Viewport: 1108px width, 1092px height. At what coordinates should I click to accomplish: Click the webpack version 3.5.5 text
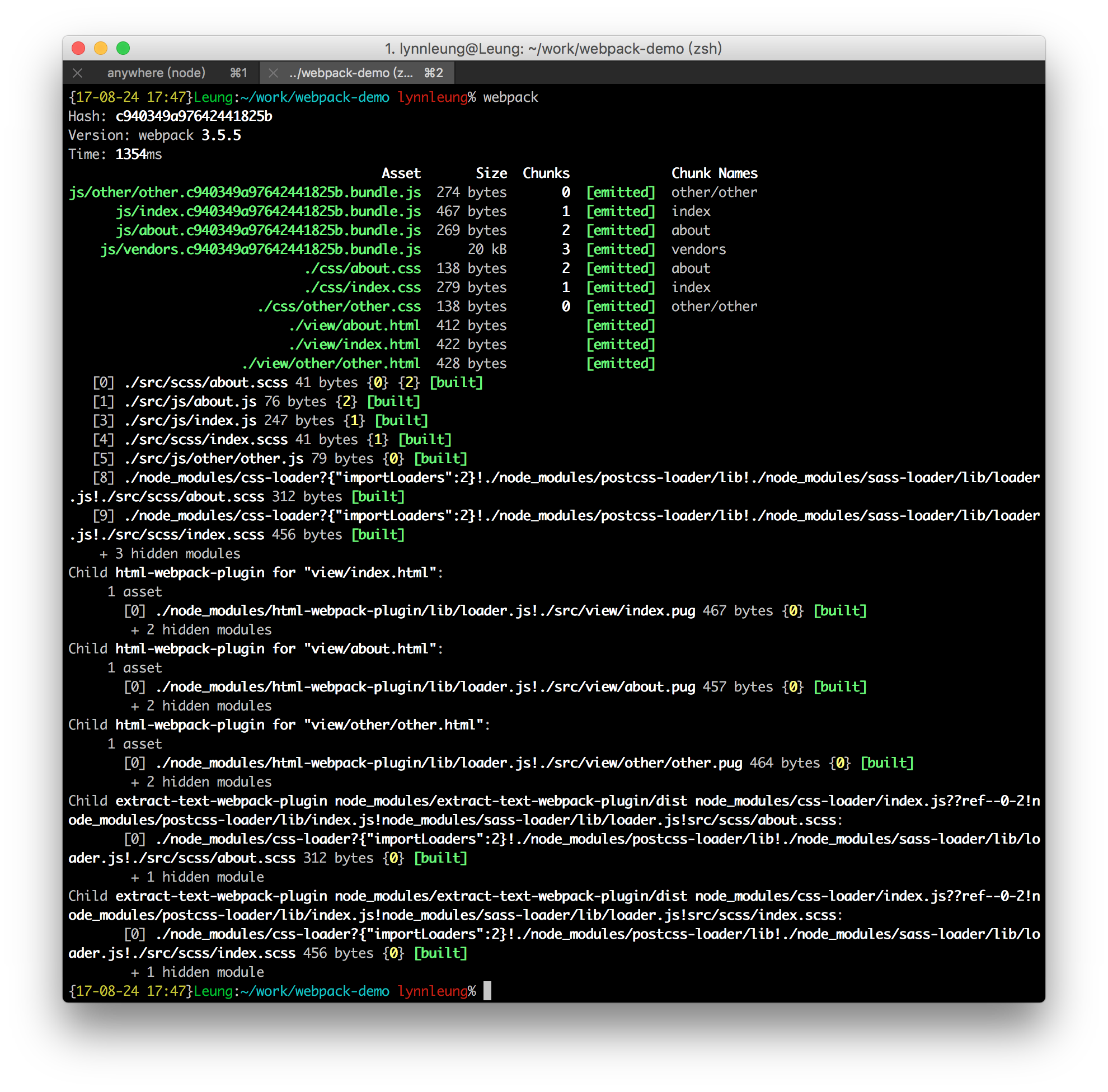click(x=221, y=135)
